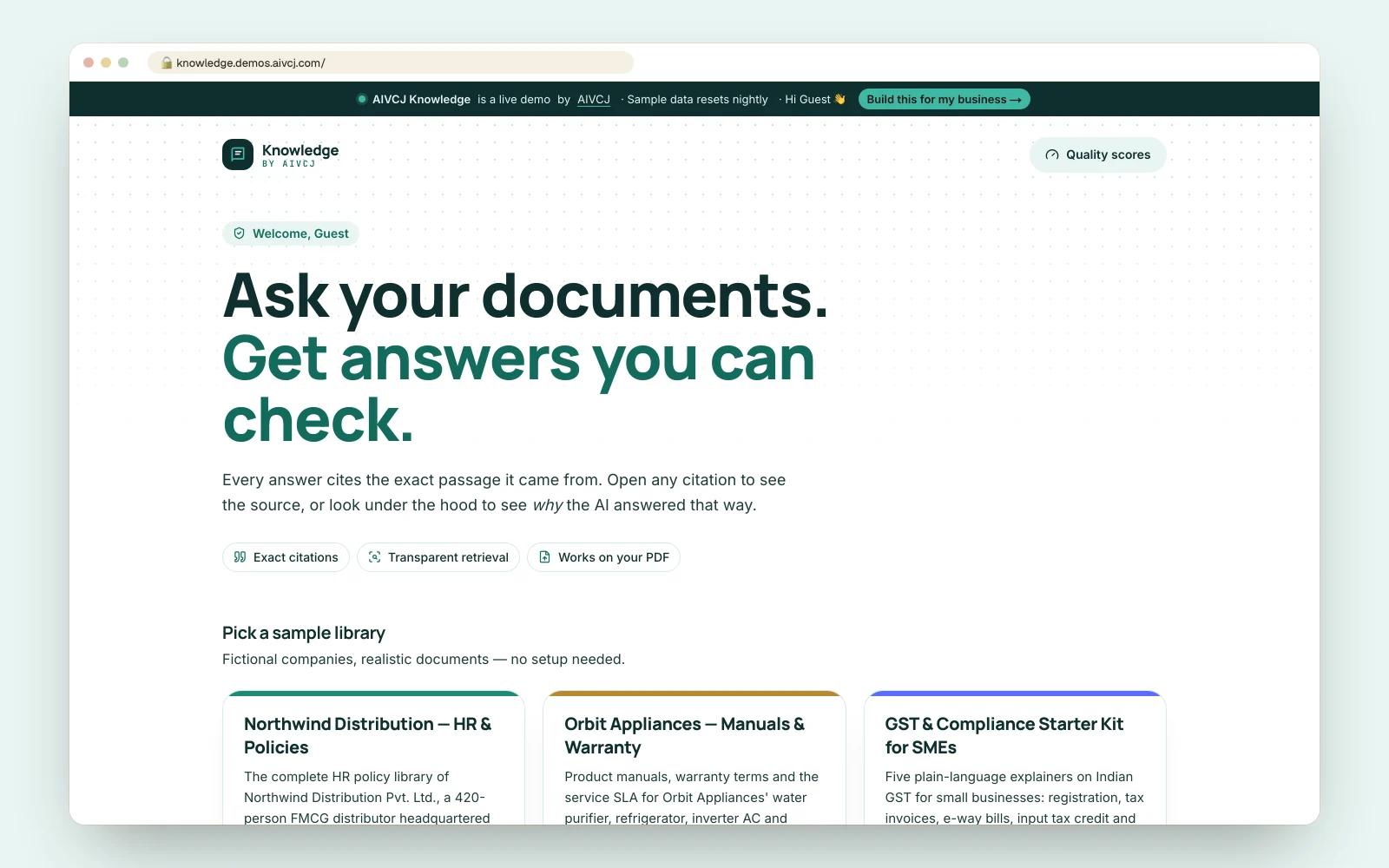Screen dimensions: 1389x868
Task: Click the Get answers you can check headline
Action: (x=519, y=389)
